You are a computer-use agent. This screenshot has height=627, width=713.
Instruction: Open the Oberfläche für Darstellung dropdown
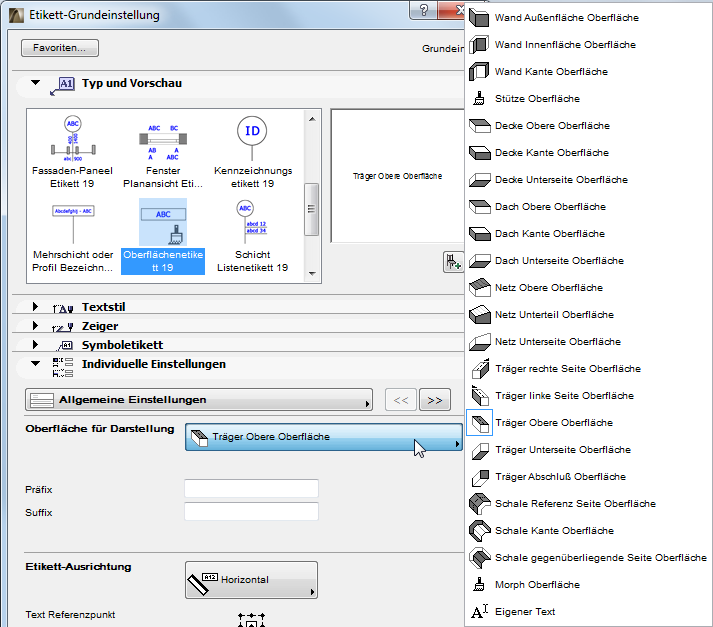(324, 437)
